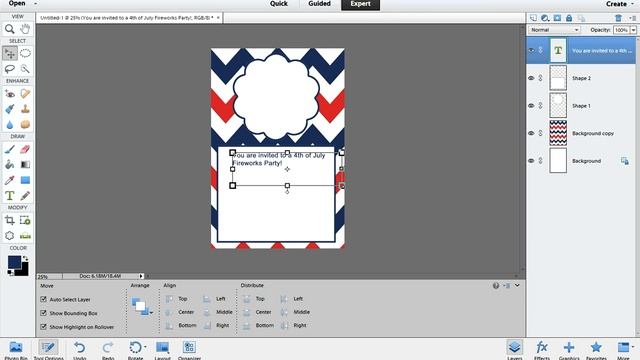Delete layer with the trash icon
The width and height of the screenshot is (640, 360).
click(x=618, y=18)
